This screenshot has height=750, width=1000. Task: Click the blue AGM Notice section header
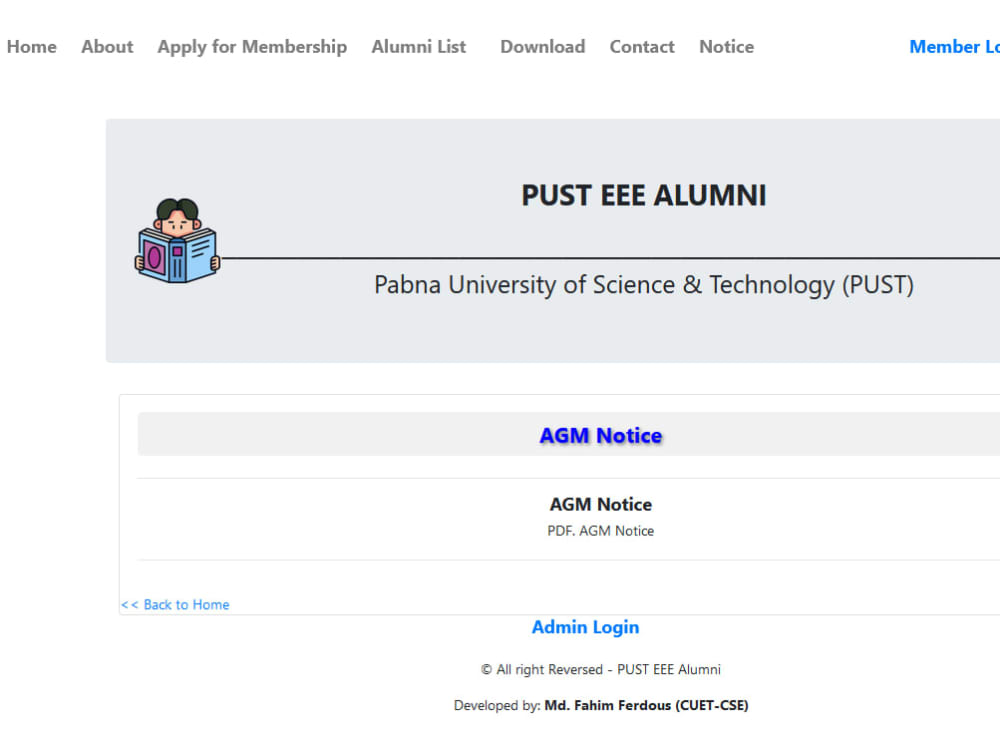point(601,435)
